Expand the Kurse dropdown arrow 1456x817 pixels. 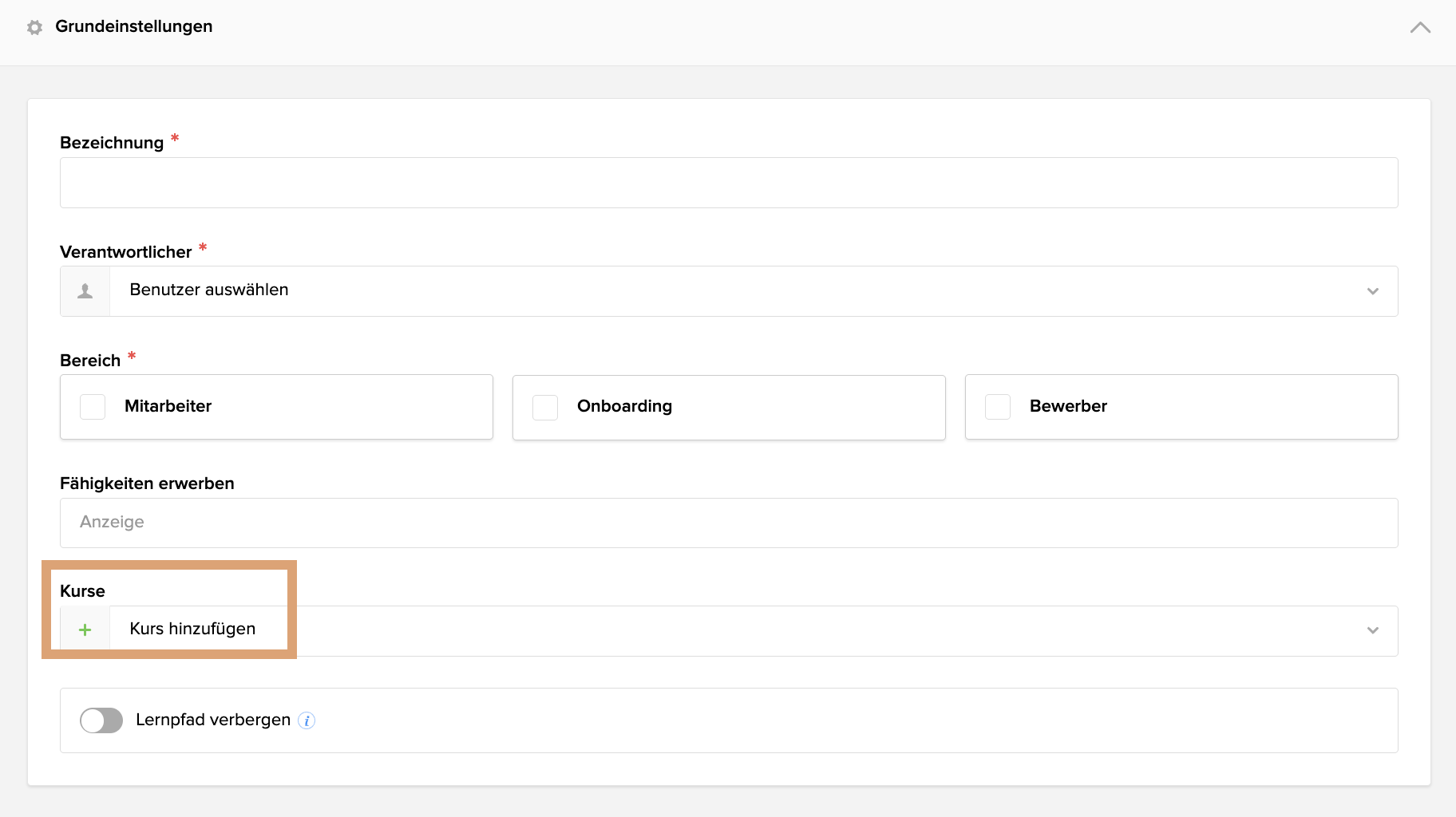coord(1372,630)
